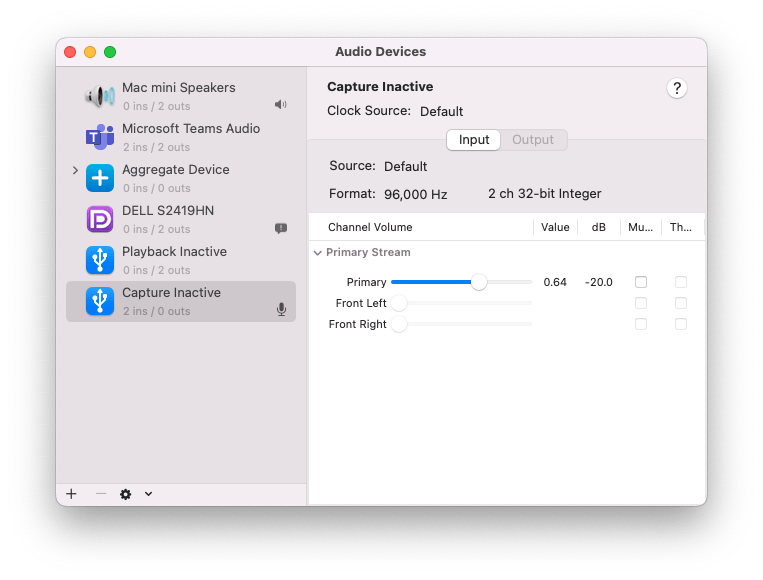Click the minus remove device button
This screenshot has width=763, height=580.
101,494
